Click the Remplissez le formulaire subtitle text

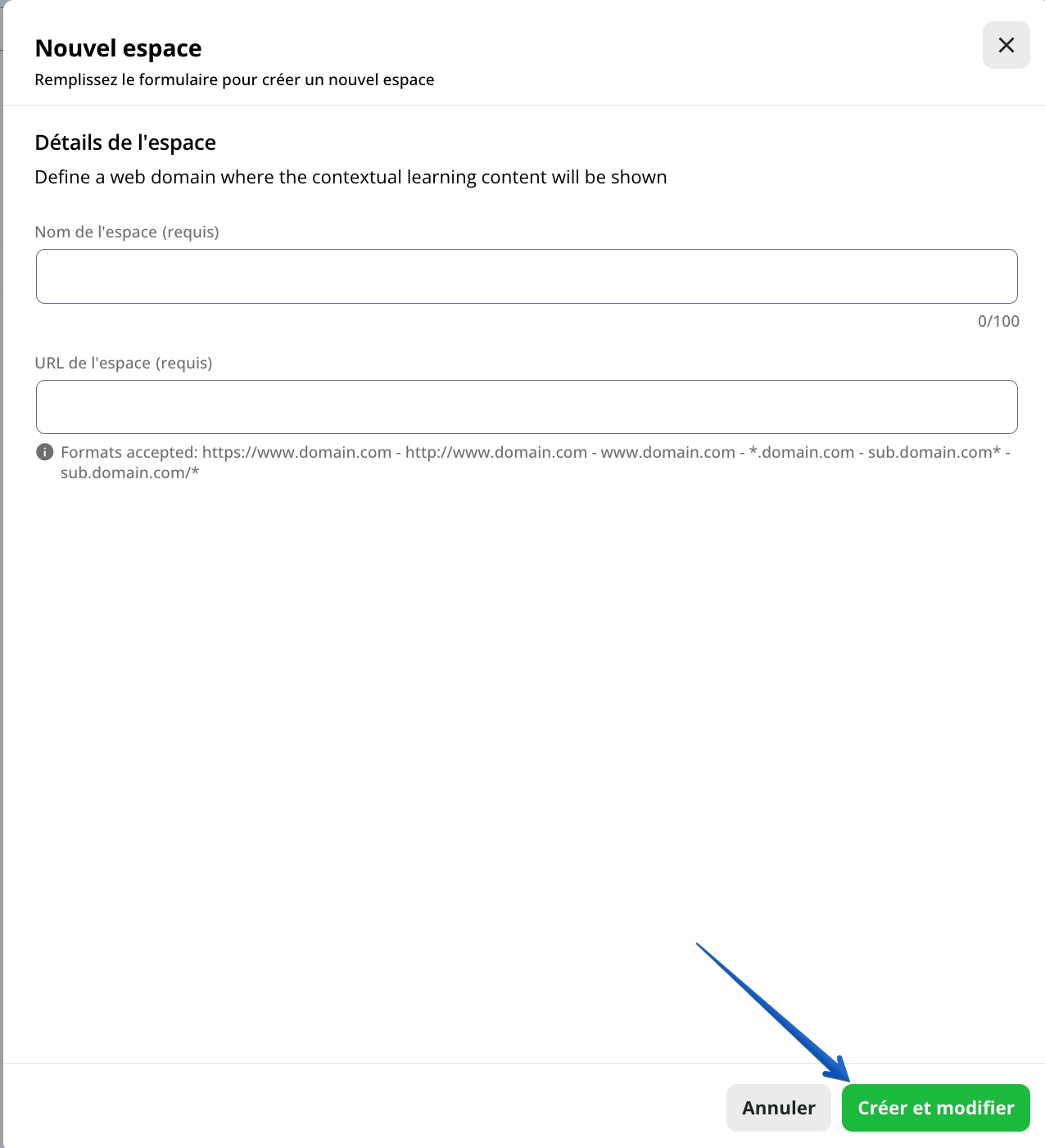pos(234,79)
